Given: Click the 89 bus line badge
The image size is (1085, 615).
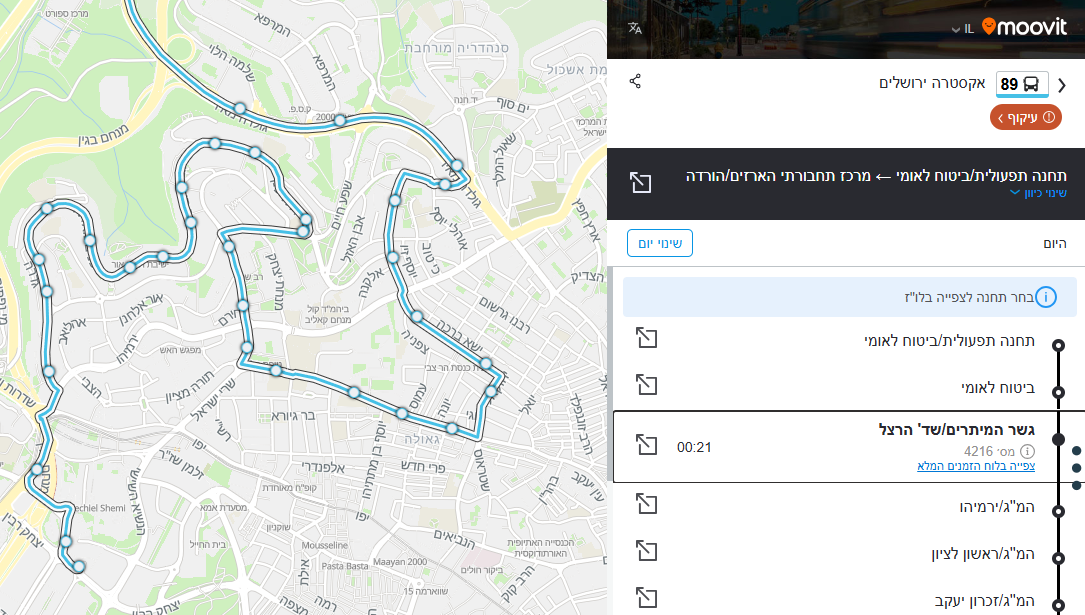Looking at the screenshot, I should 1021,84.
